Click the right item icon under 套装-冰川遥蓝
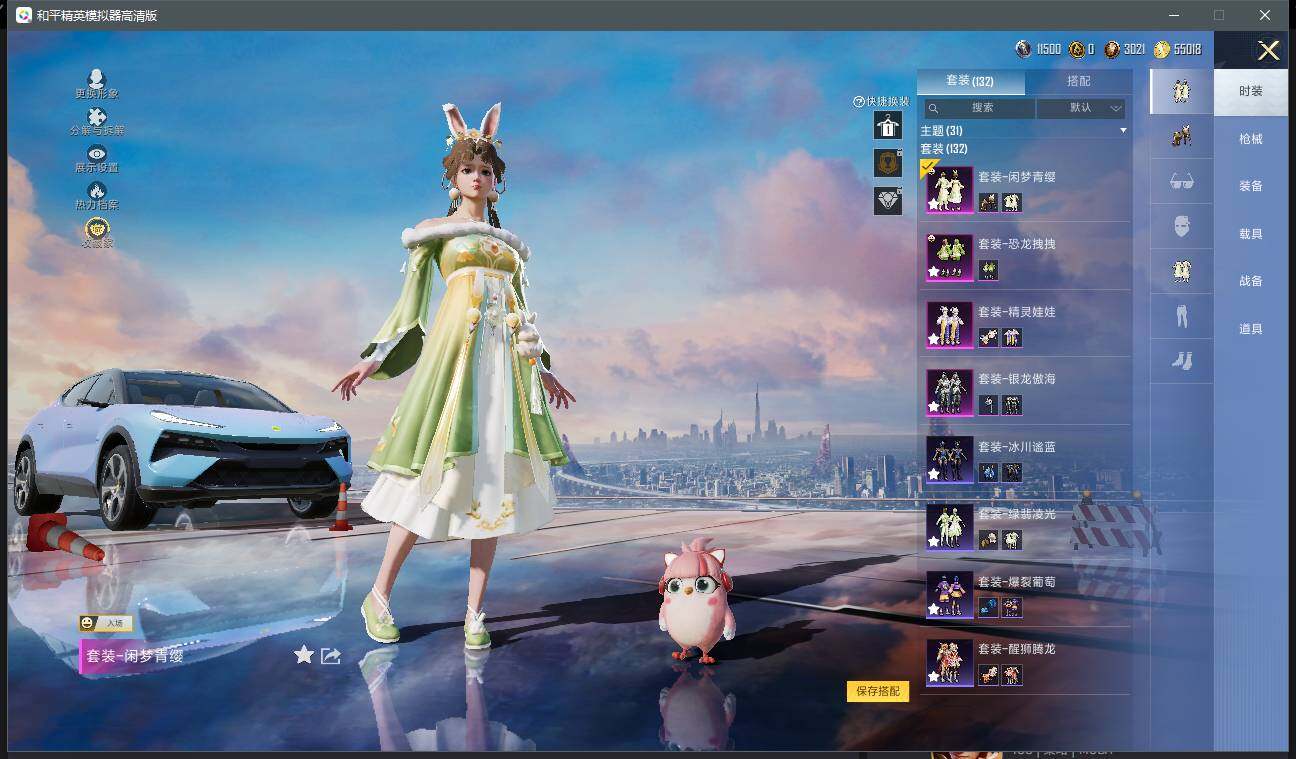Viewport: 1296px width, 759px height. [x=1012, y=473]
